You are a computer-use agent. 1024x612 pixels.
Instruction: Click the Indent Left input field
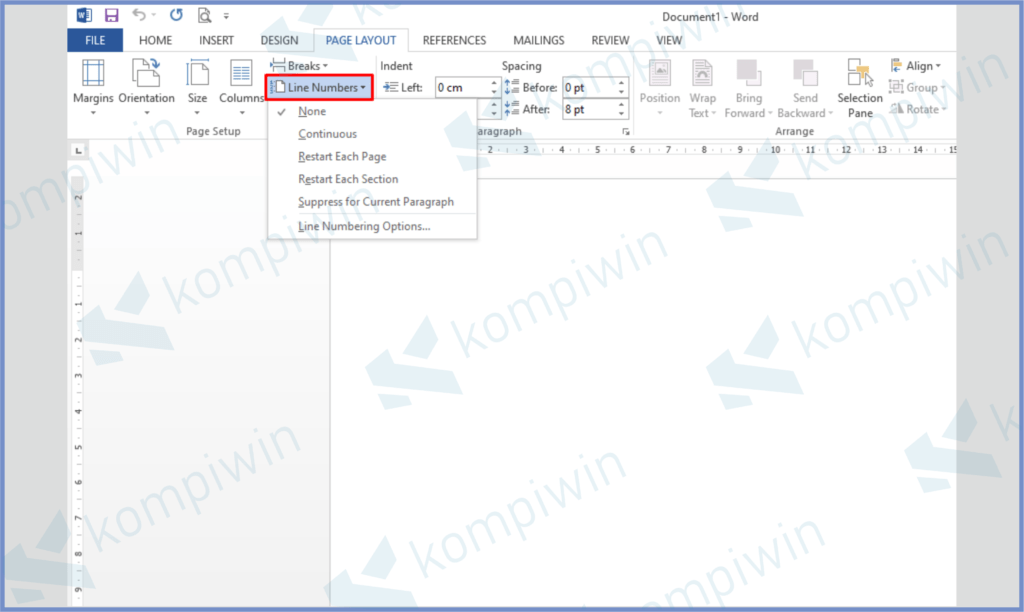(461, 88)
